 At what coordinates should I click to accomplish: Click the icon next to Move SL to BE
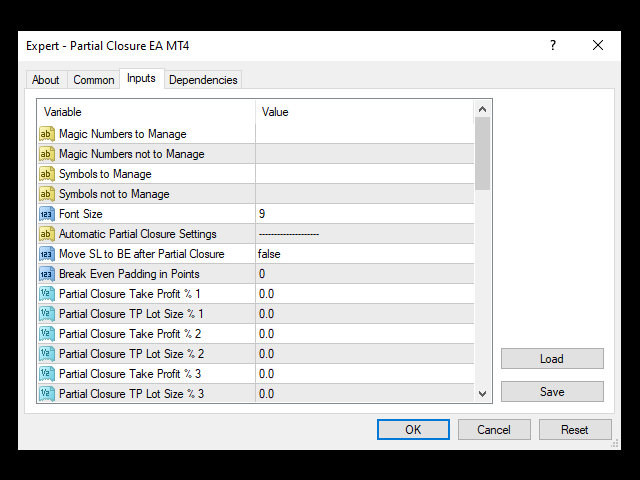click(x=46, y=254)
